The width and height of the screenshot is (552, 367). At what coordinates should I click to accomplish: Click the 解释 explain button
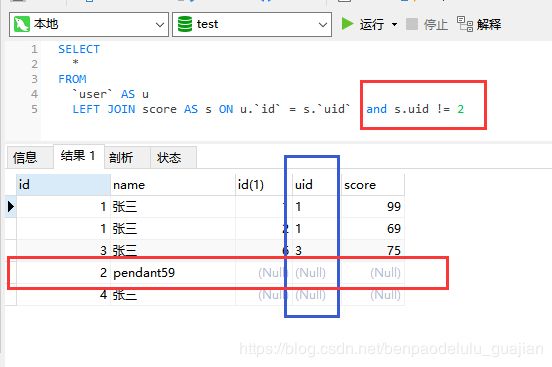479,24
